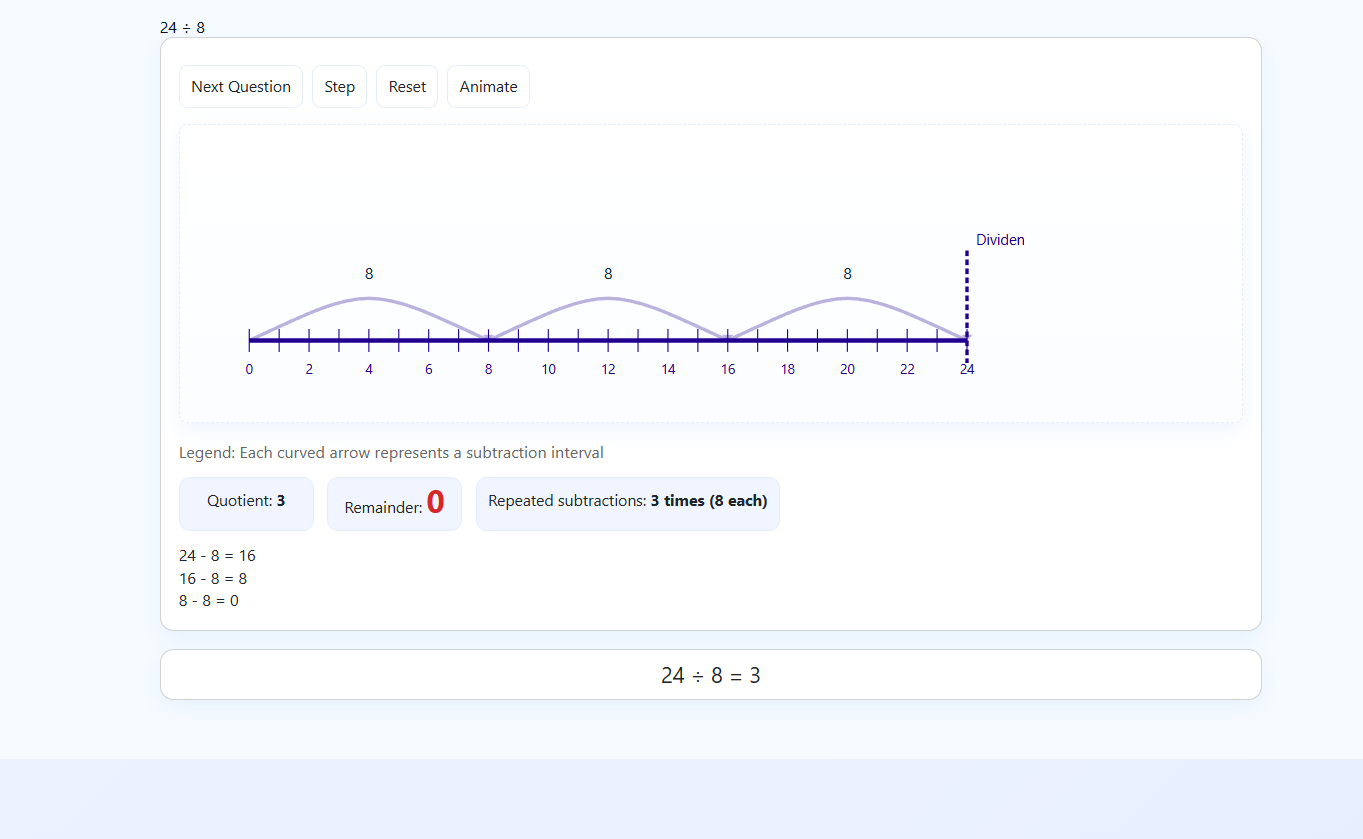Image resolution: width=1363 pixels, height=839 pixels.
Task: Click the red Remainder 0 value
Action: (x=435, y=502)
